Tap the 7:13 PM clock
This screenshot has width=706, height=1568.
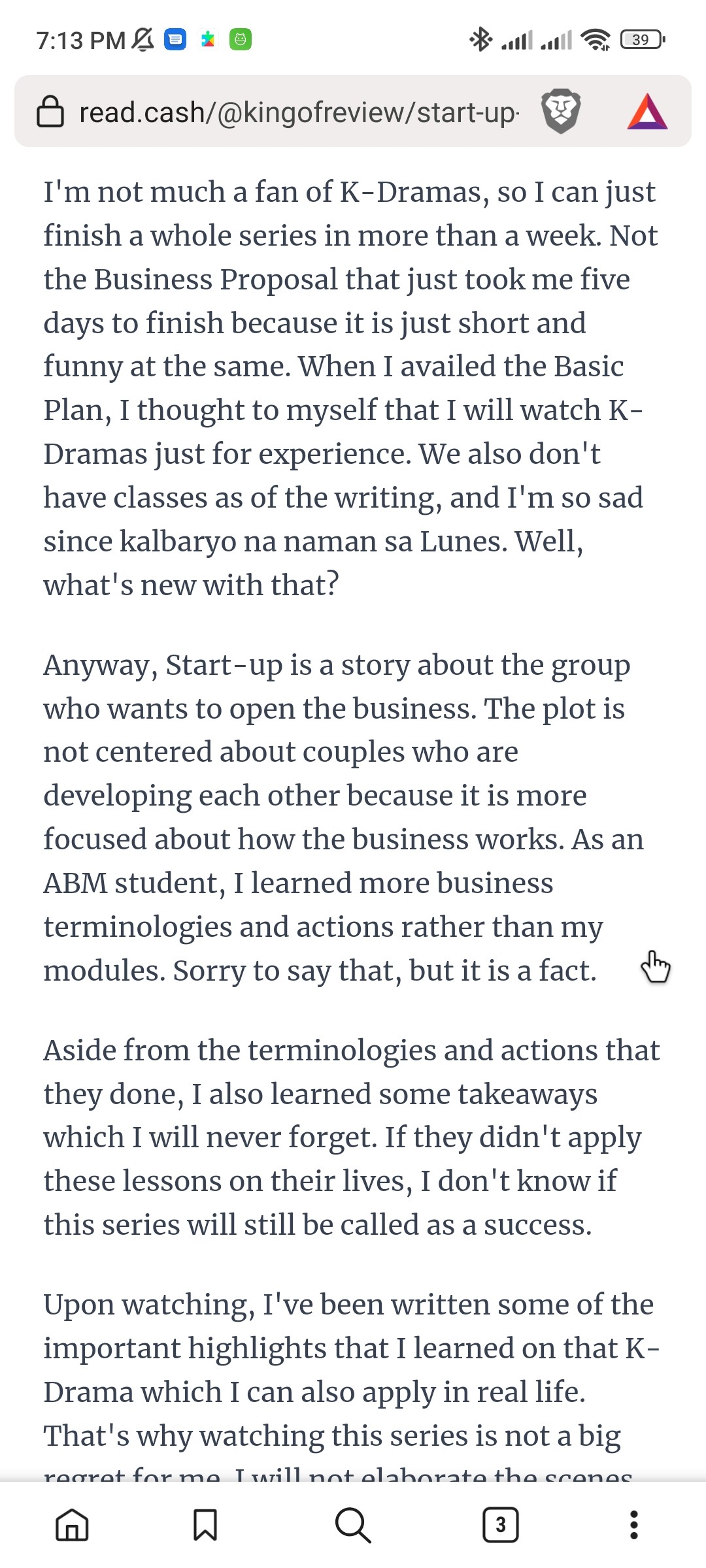point(81,41)
